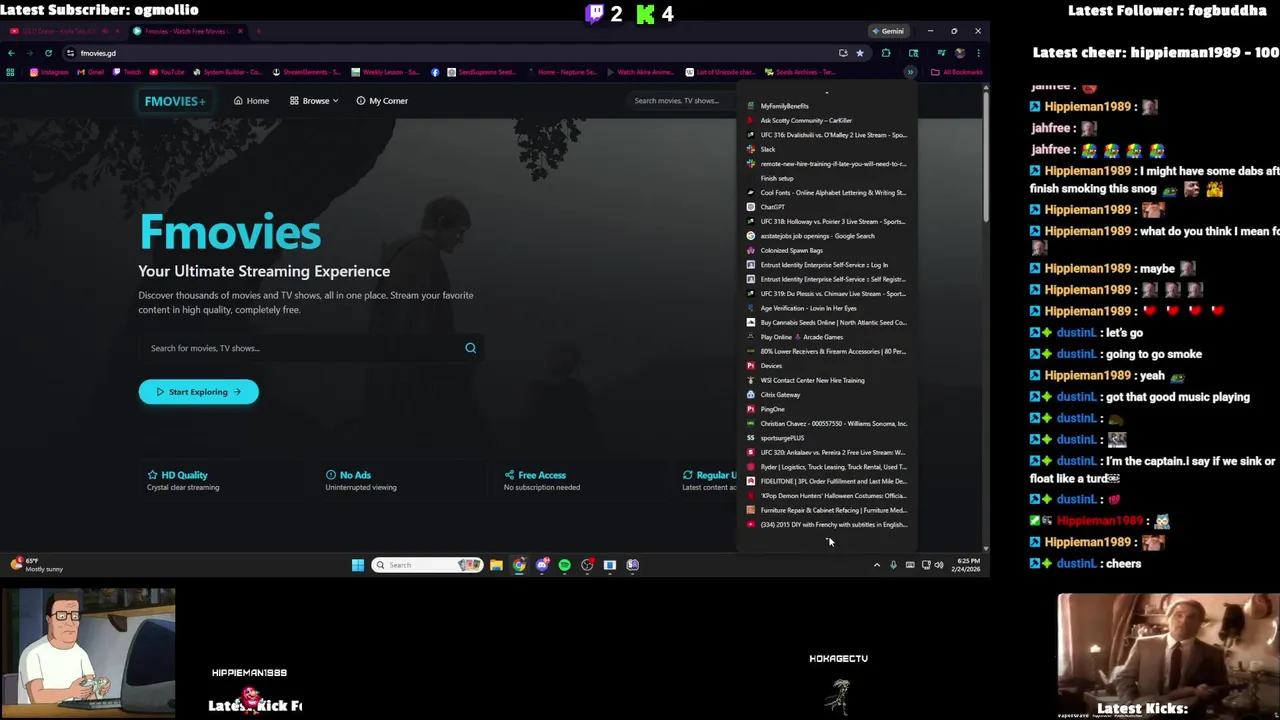Focus the top search movies field
Screen dimensions: 1280x720
coord(683,101)
